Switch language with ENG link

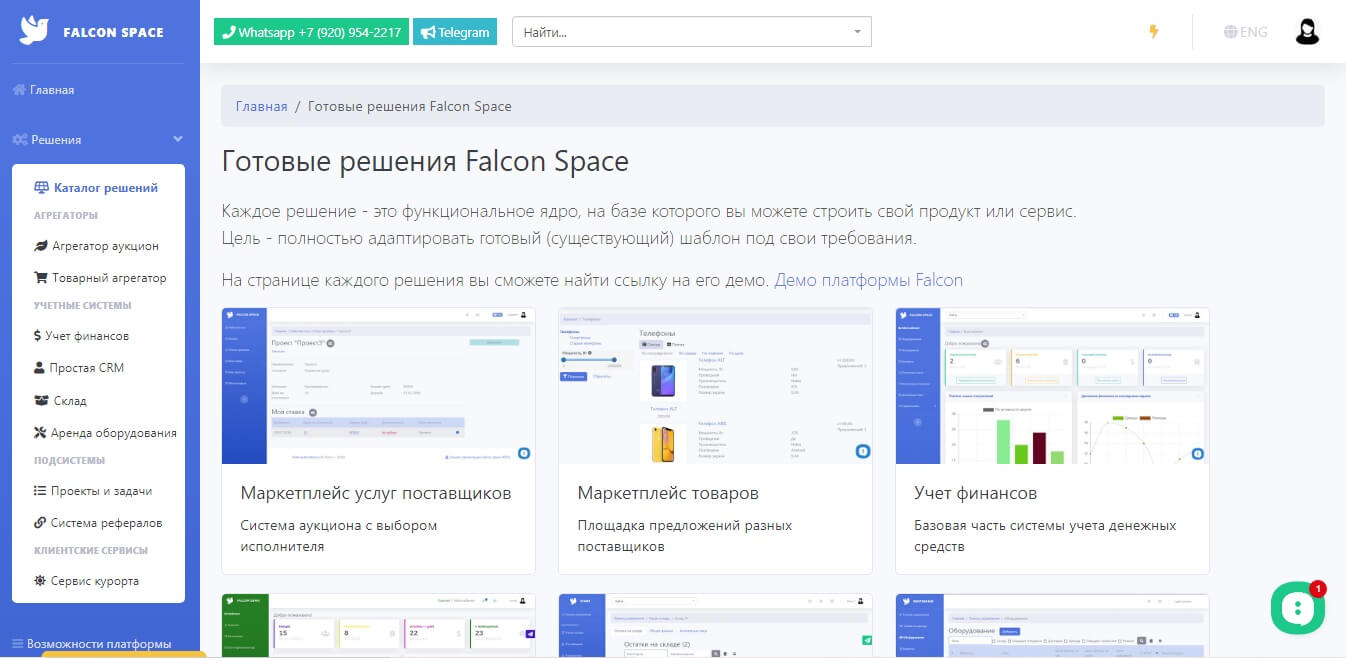pos(1254,32)
